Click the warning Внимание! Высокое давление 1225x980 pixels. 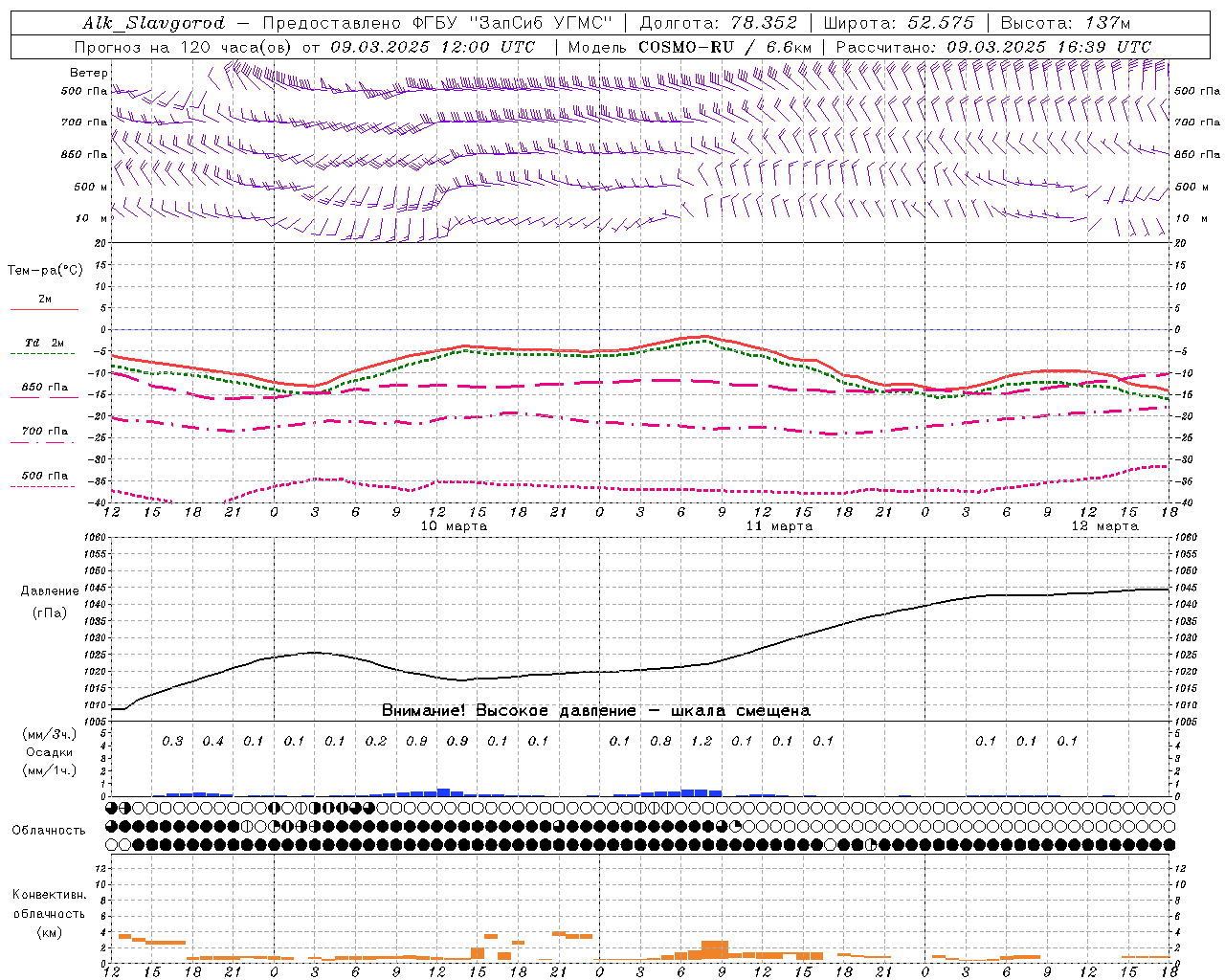point(509,711)
